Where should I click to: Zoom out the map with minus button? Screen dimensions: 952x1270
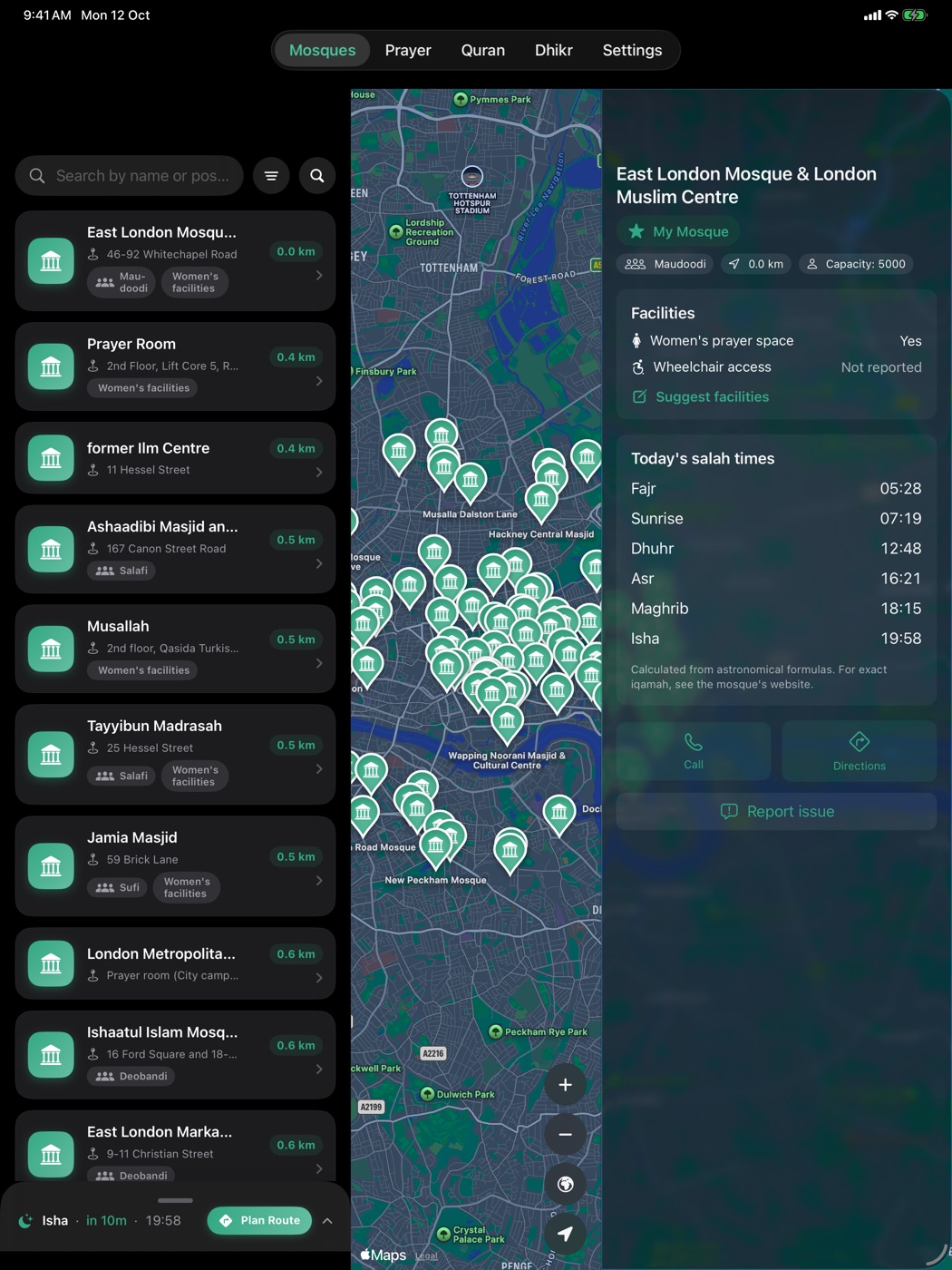(x=565, y=1134)
